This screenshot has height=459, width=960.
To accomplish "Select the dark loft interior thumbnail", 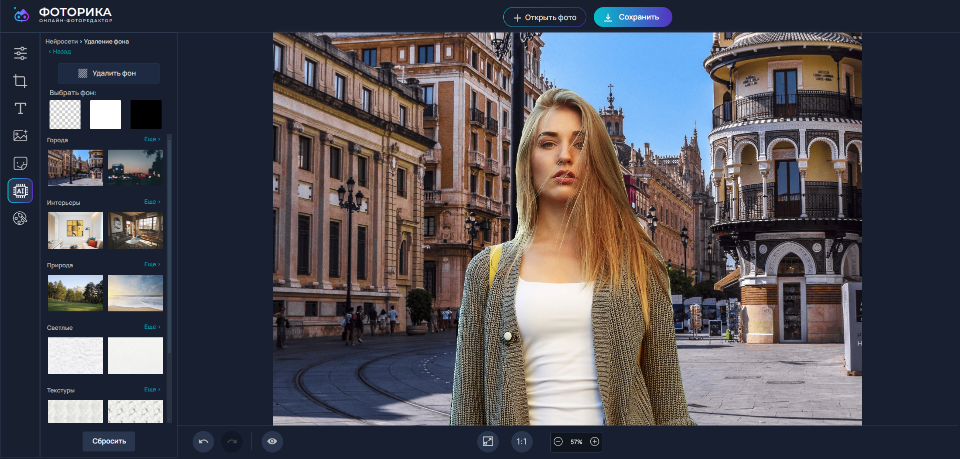I will tap(135, 230).
